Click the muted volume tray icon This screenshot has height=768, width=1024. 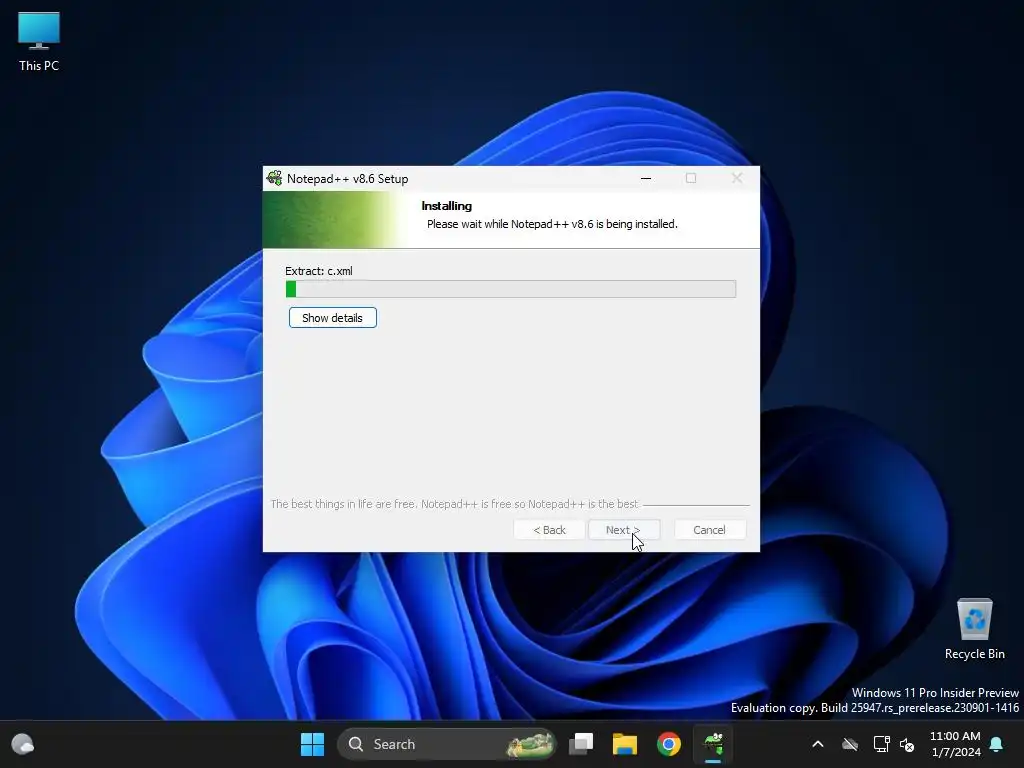[906, 744]
